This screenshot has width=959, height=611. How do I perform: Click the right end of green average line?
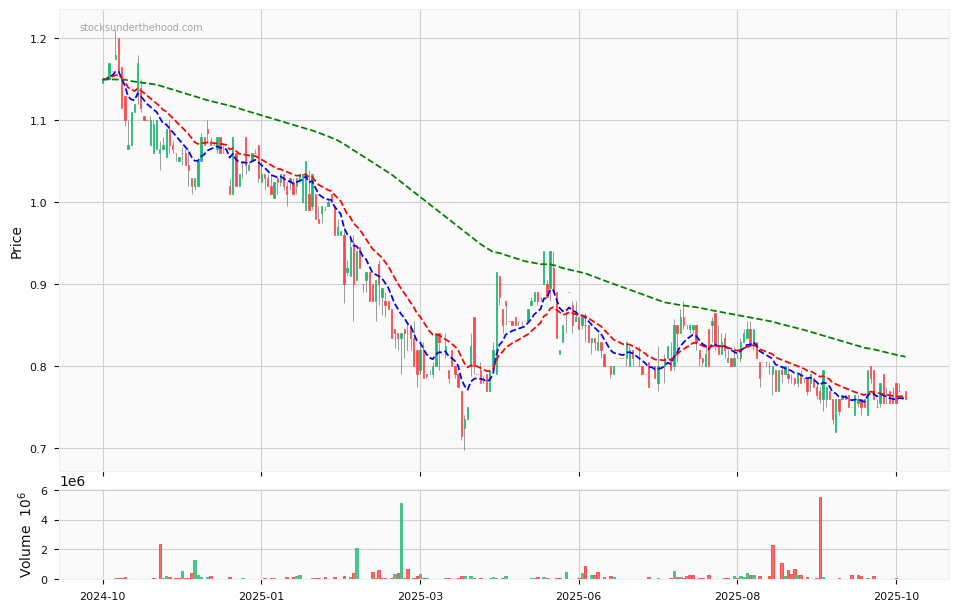[905, 357]
